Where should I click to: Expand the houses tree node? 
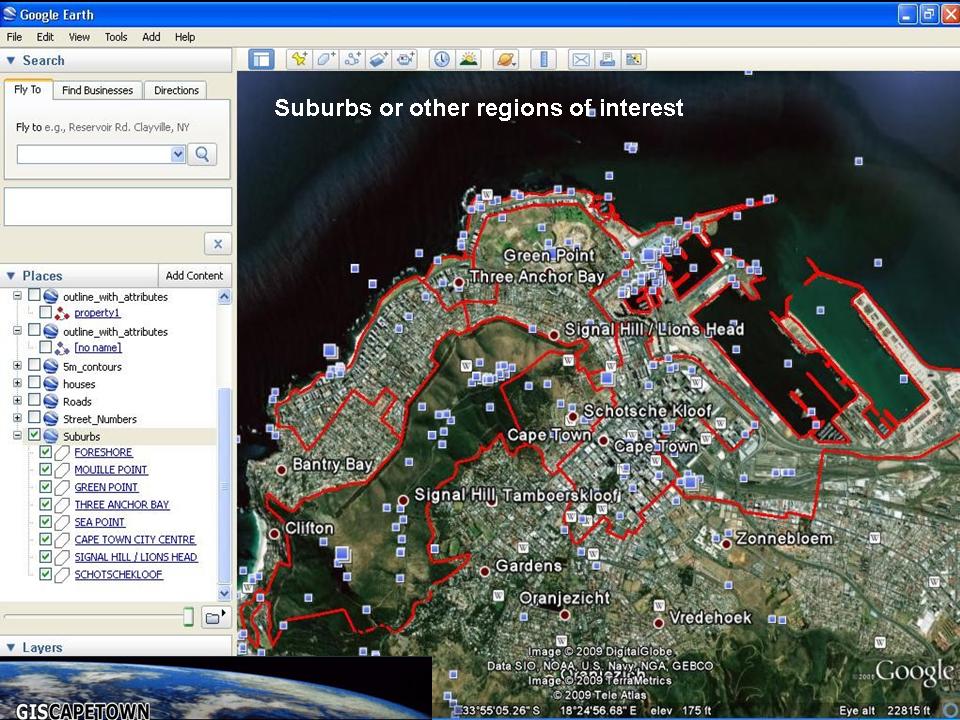[17, 383]
